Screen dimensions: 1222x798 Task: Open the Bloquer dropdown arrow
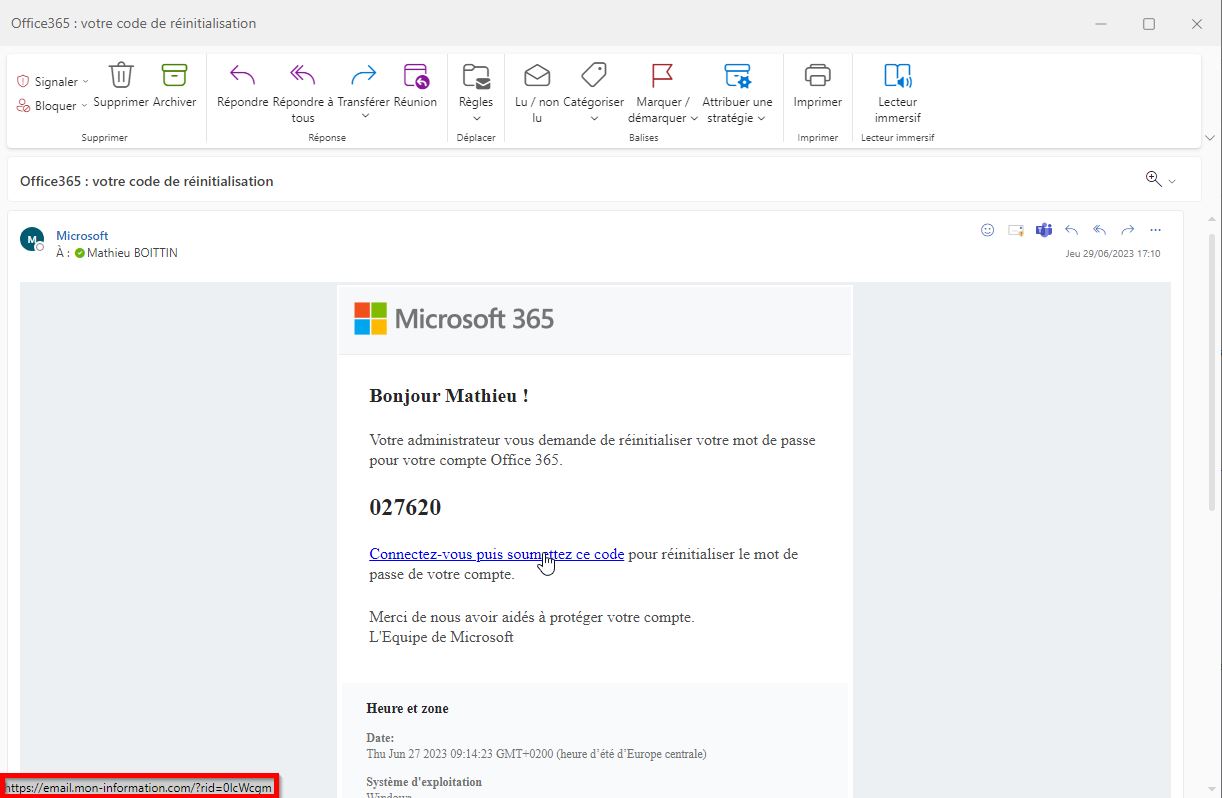[84, 106]
